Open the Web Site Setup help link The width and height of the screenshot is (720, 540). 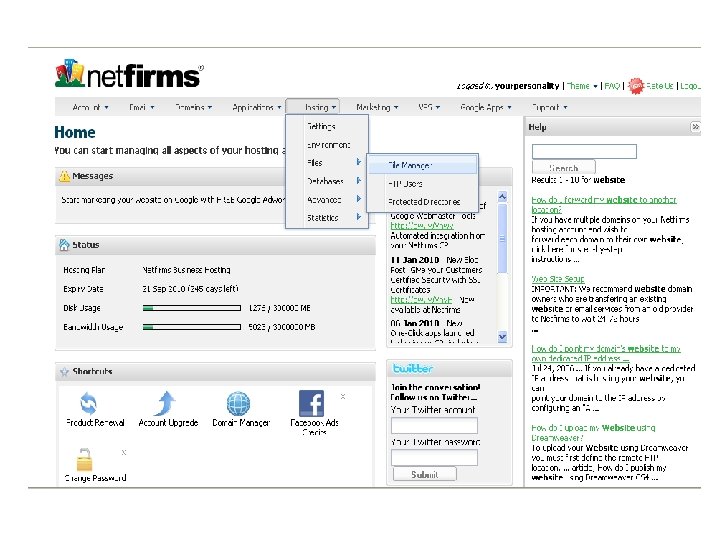click(x=558, y=279)
